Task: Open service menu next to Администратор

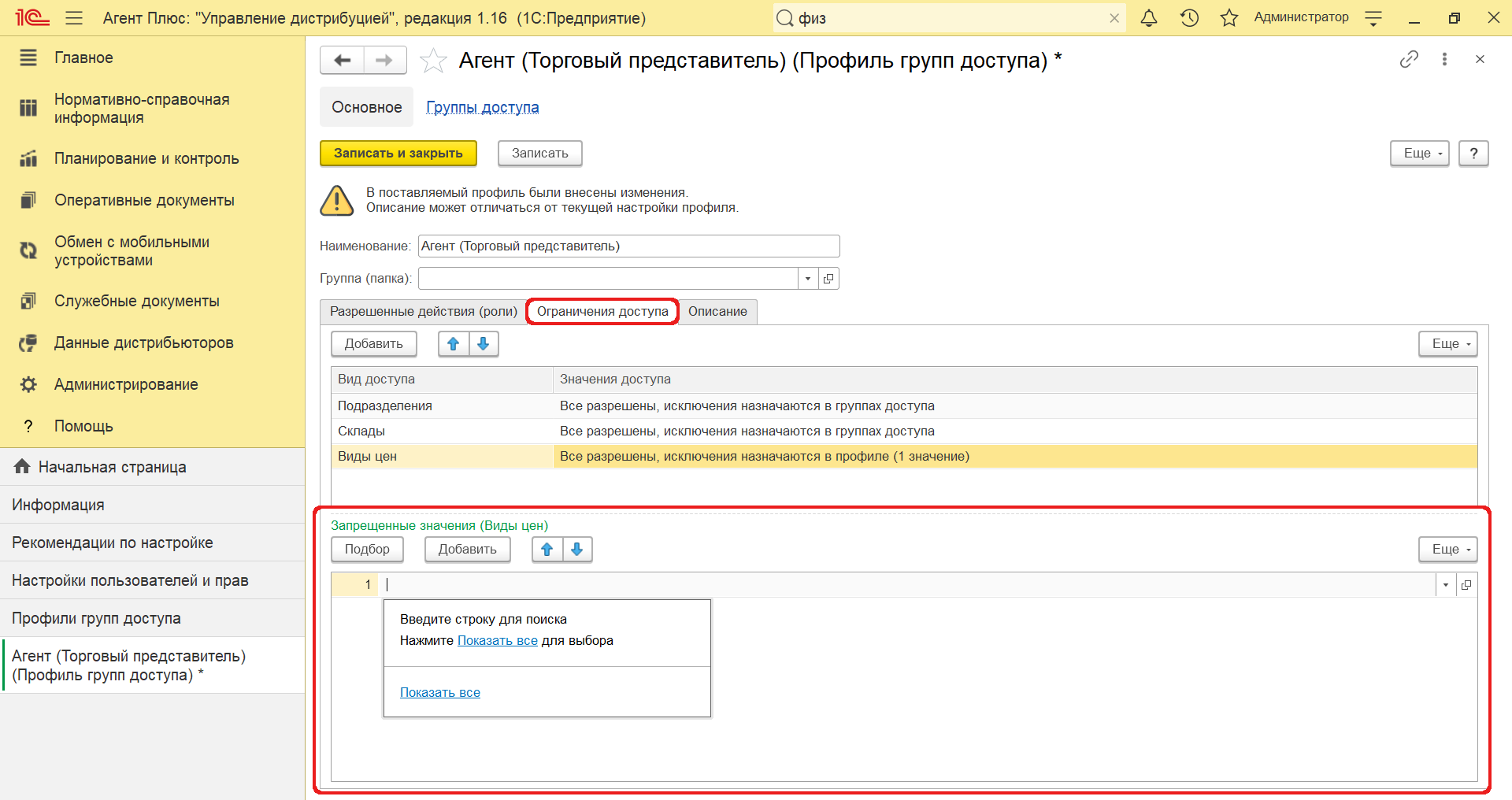Action: [1373, 18]
